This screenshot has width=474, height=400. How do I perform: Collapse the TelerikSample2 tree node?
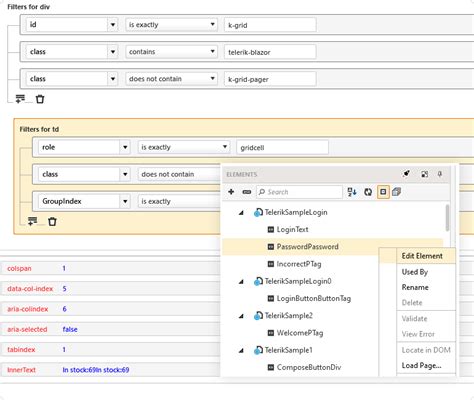241,316
